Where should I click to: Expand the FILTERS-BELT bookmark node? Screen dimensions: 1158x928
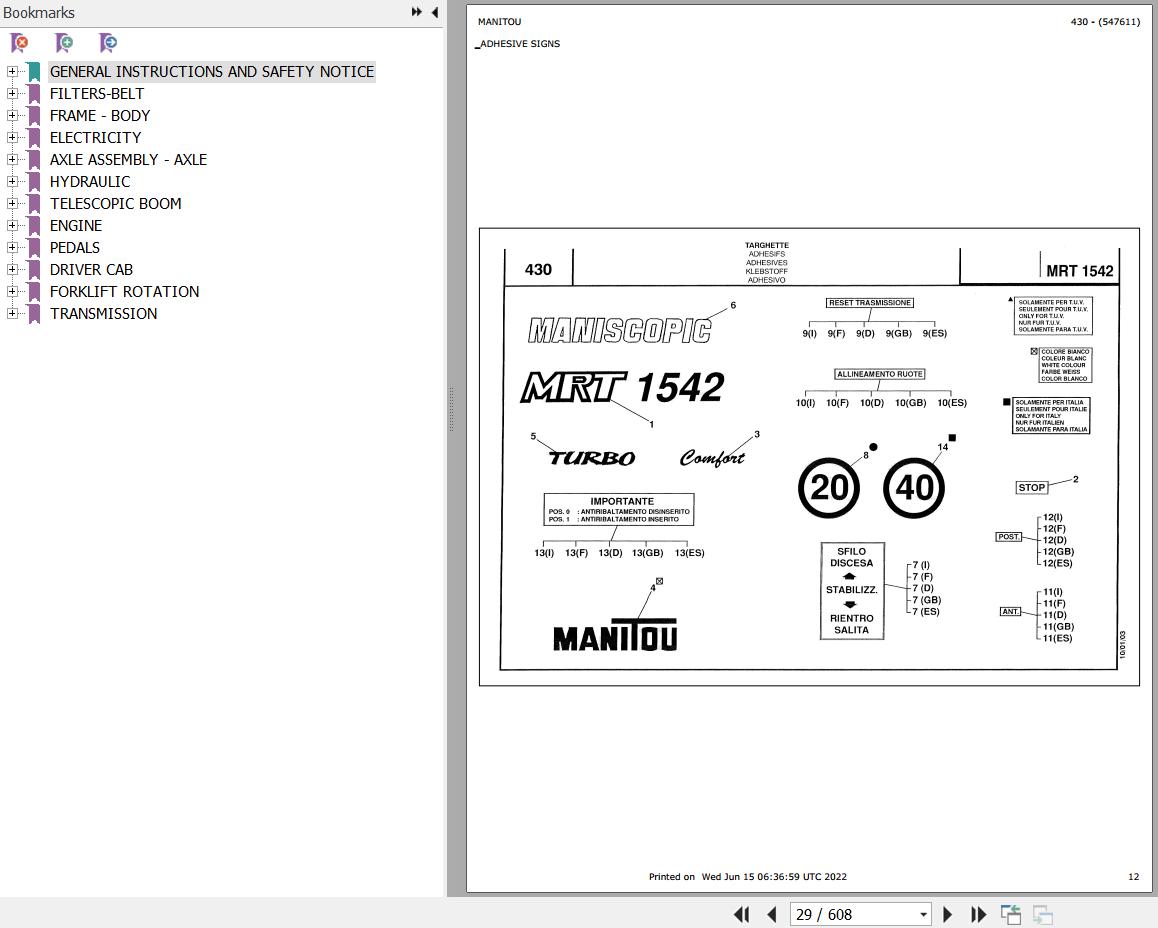tap(12, 94)
